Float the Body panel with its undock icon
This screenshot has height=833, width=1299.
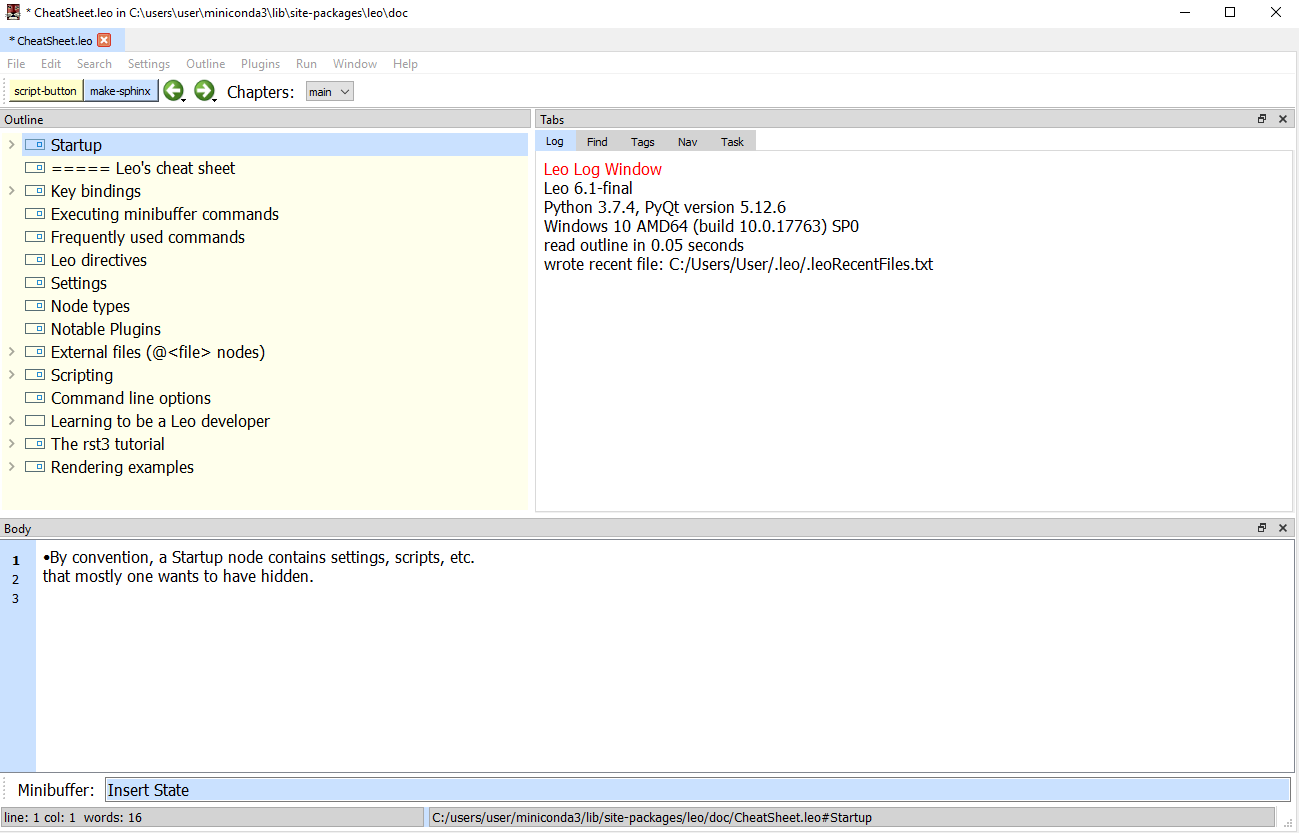1262,528
